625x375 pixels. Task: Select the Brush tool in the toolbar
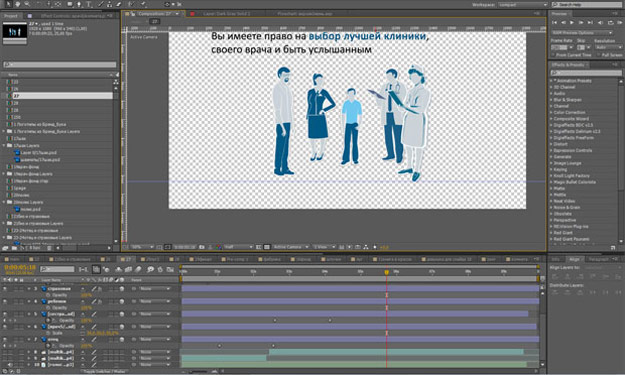tap(101, 4)
